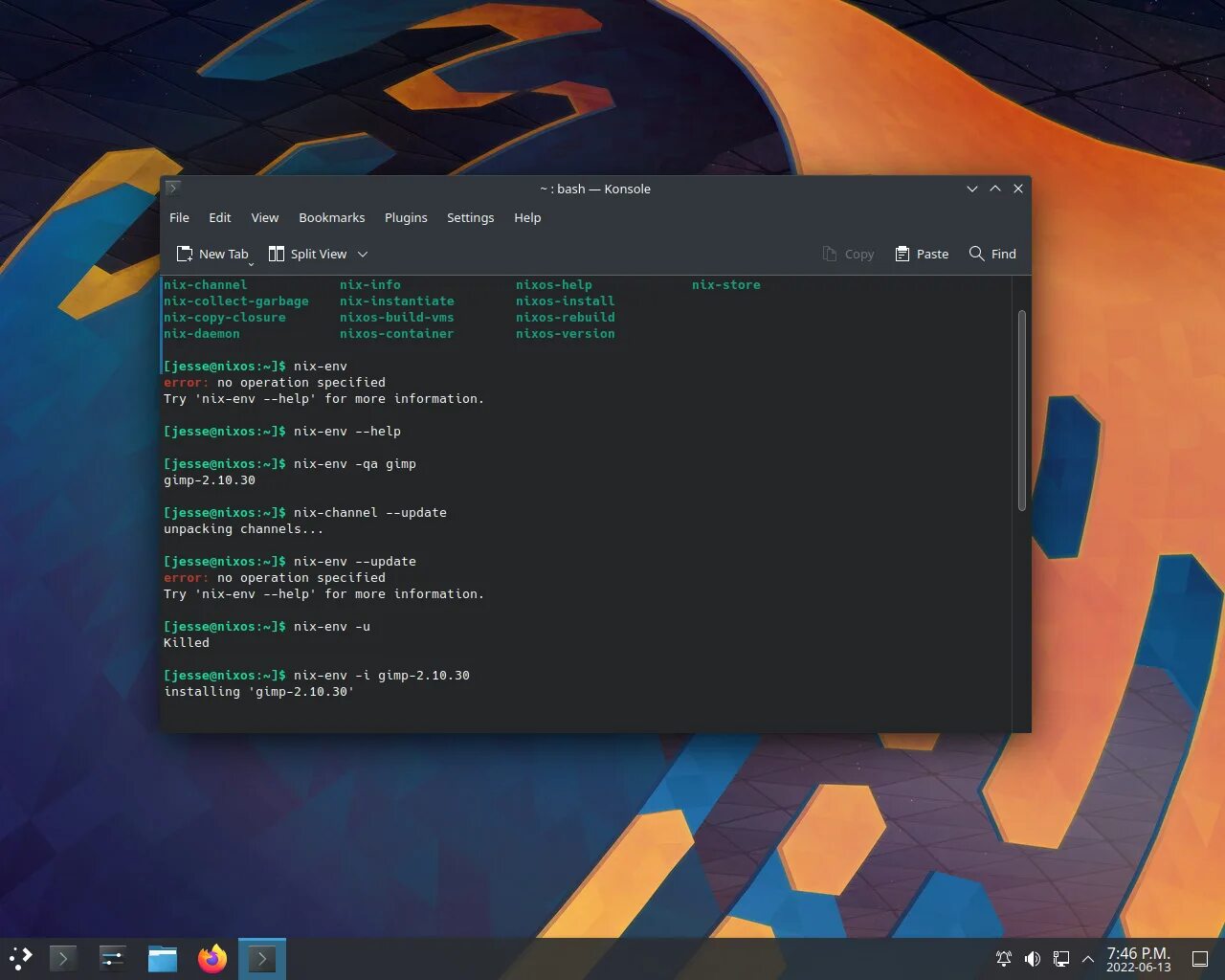This screenshot has height=980, width=1225.
Task: Click the text 'nixos-version'
Action: tap(566, 333)
